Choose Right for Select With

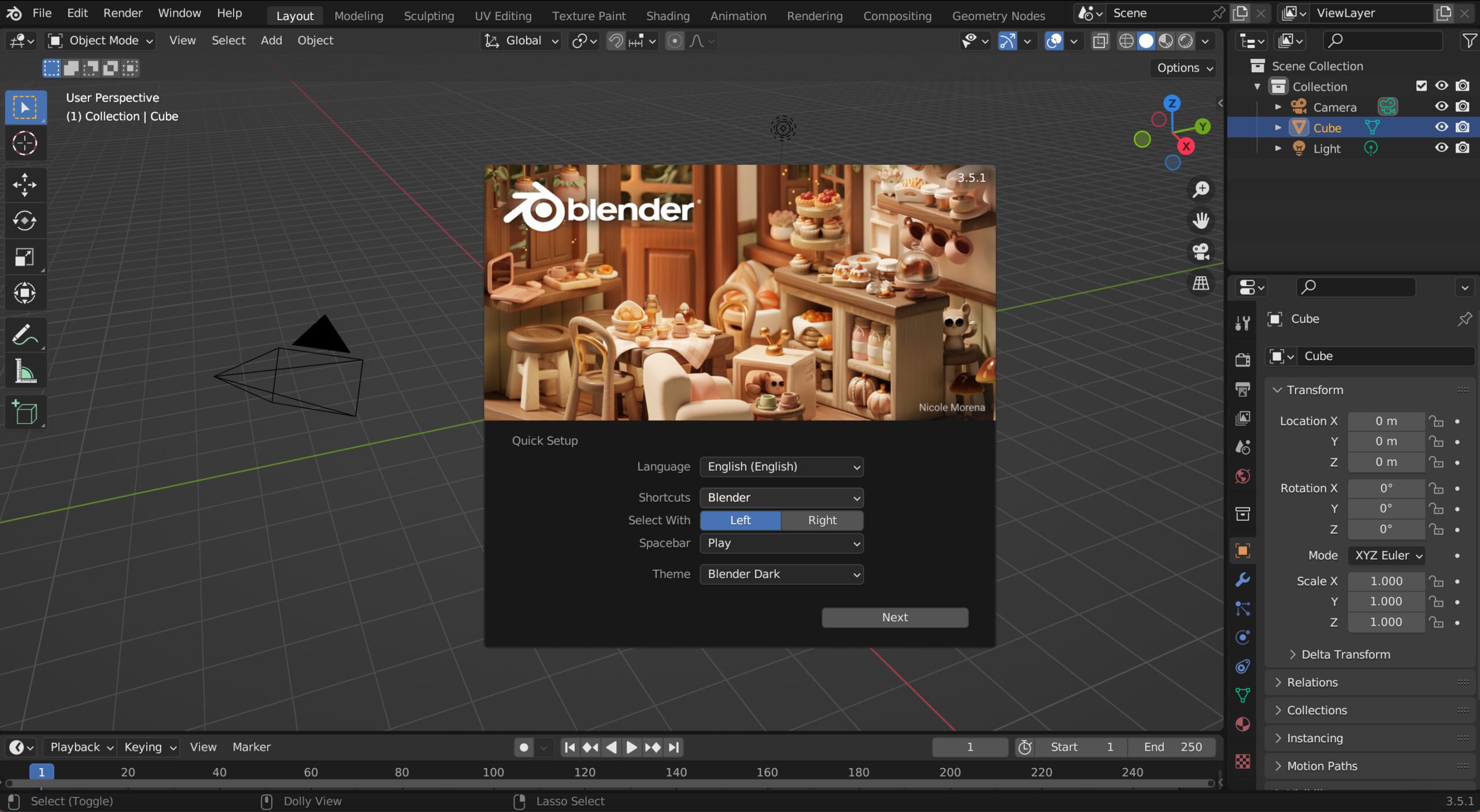[822, 520]
